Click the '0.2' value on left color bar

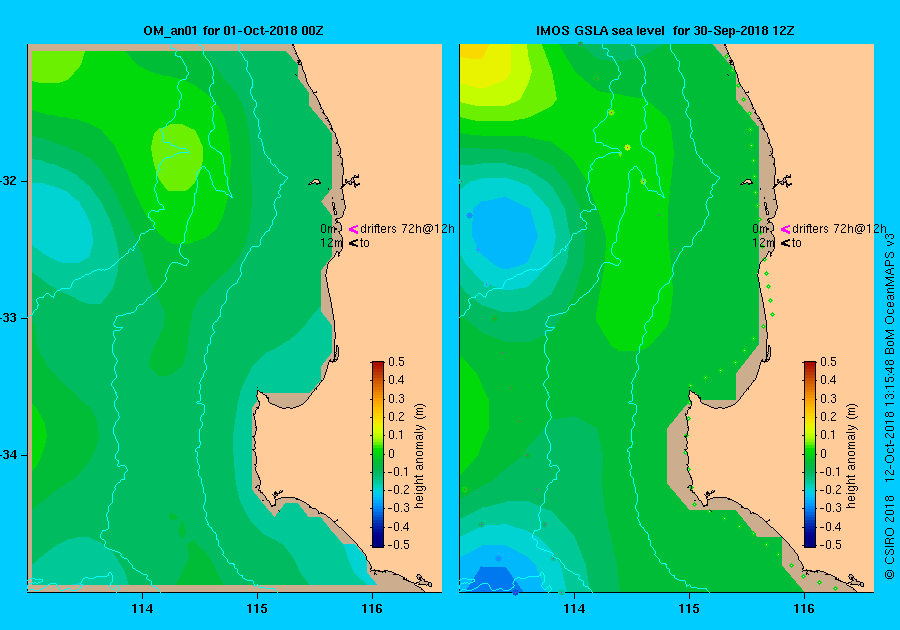397,417
